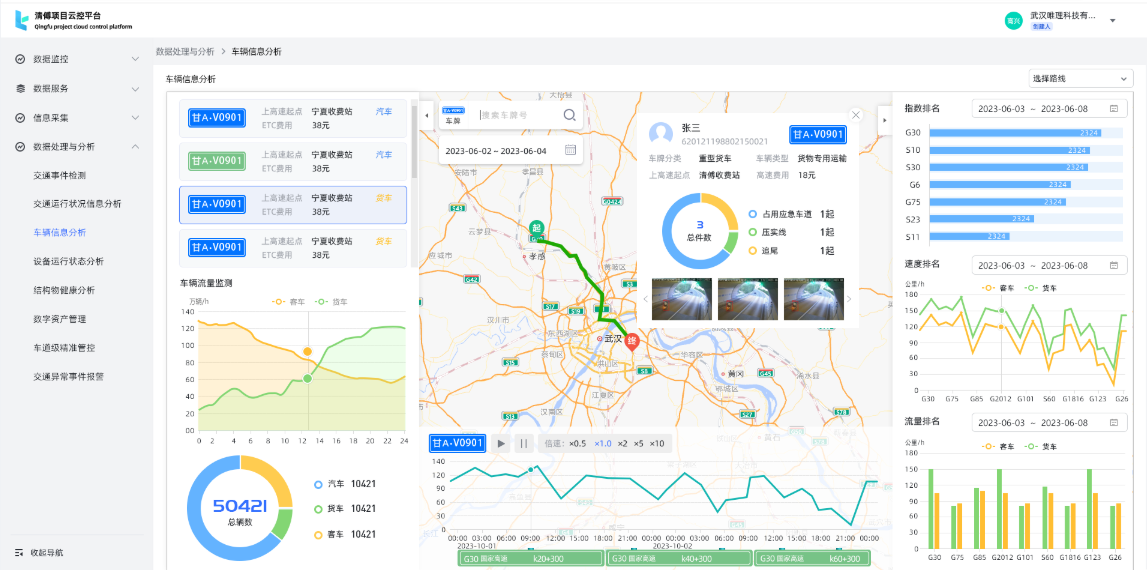Collapse left panel with map left arrow

coord(427,116)
